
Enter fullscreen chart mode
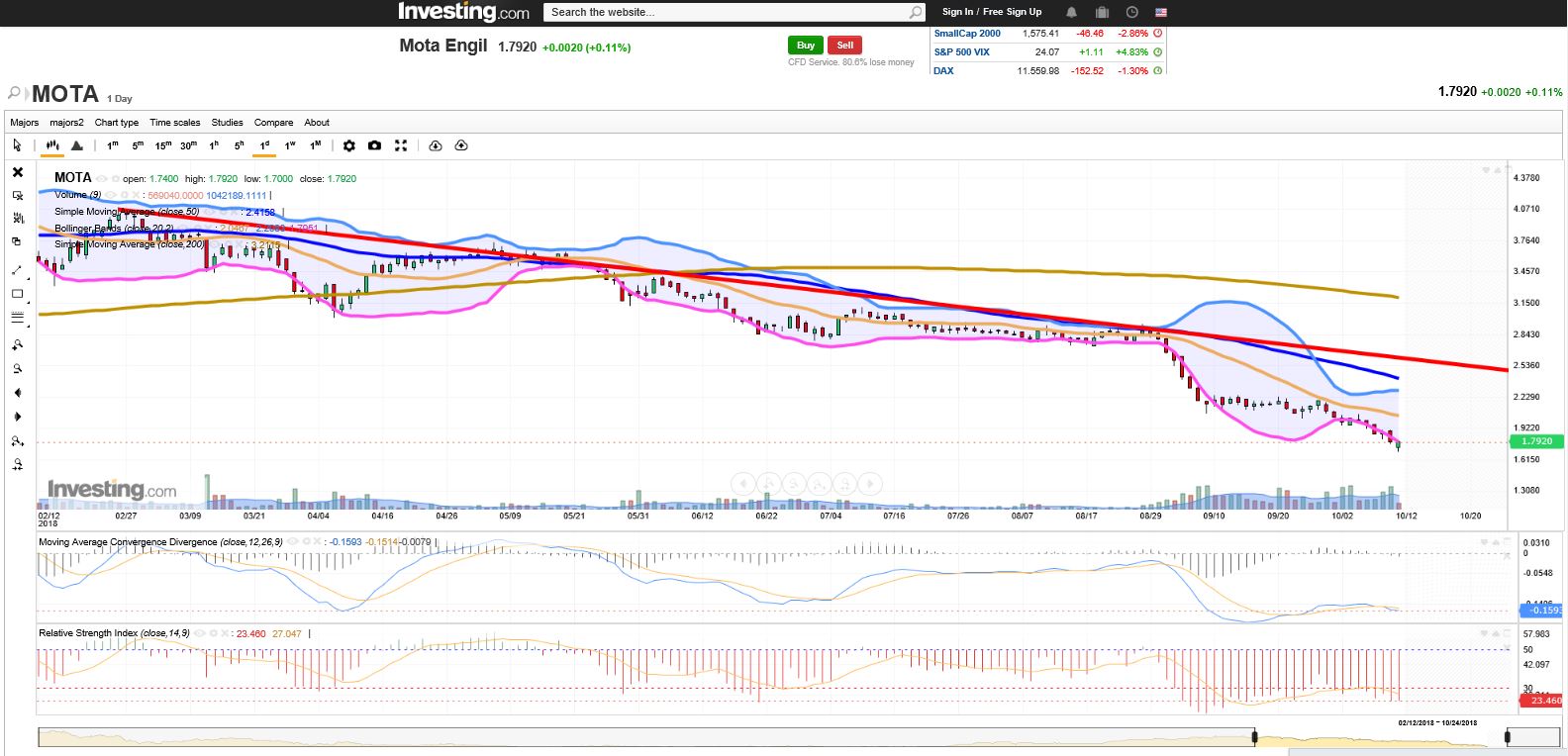click(x=401, y=145)
